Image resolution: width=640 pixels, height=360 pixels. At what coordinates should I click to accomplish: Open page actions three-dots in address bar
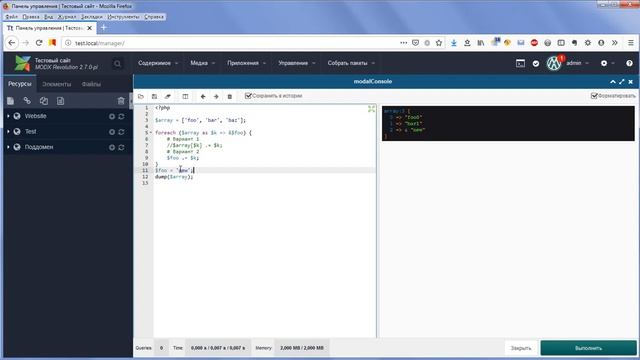(403, 43)
